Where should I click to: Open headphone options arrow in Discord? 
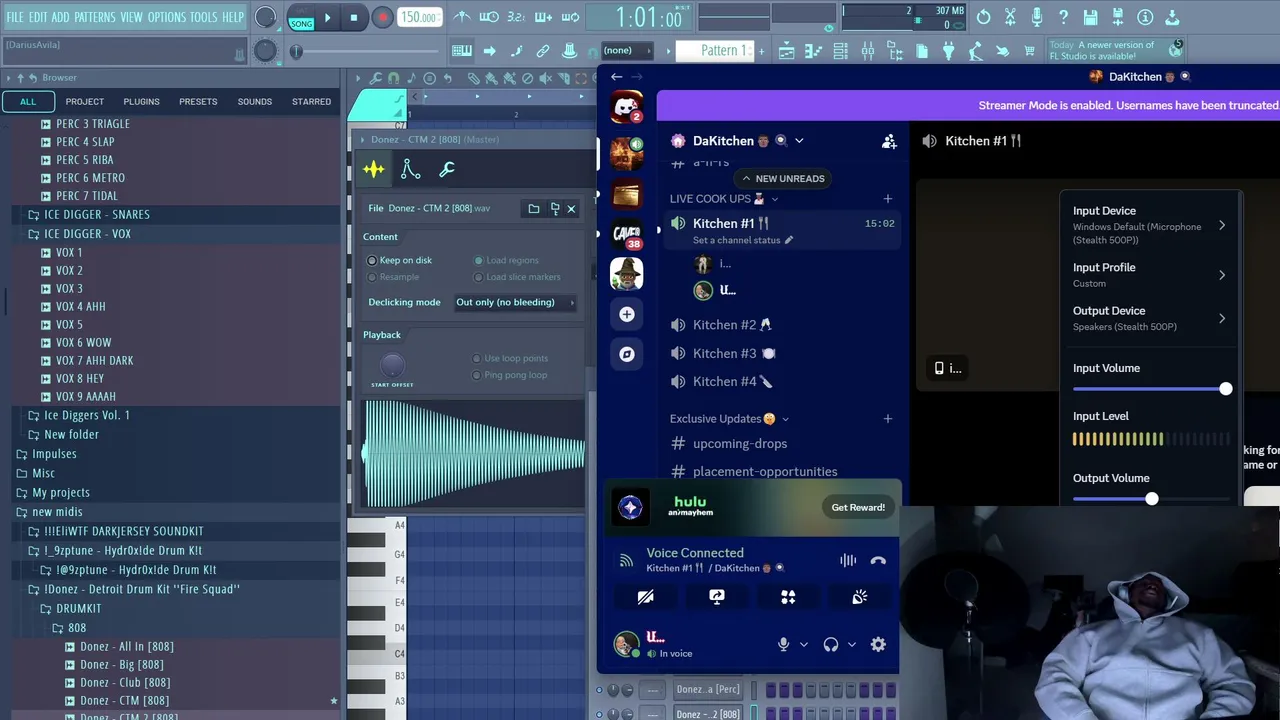click(852, 645)
